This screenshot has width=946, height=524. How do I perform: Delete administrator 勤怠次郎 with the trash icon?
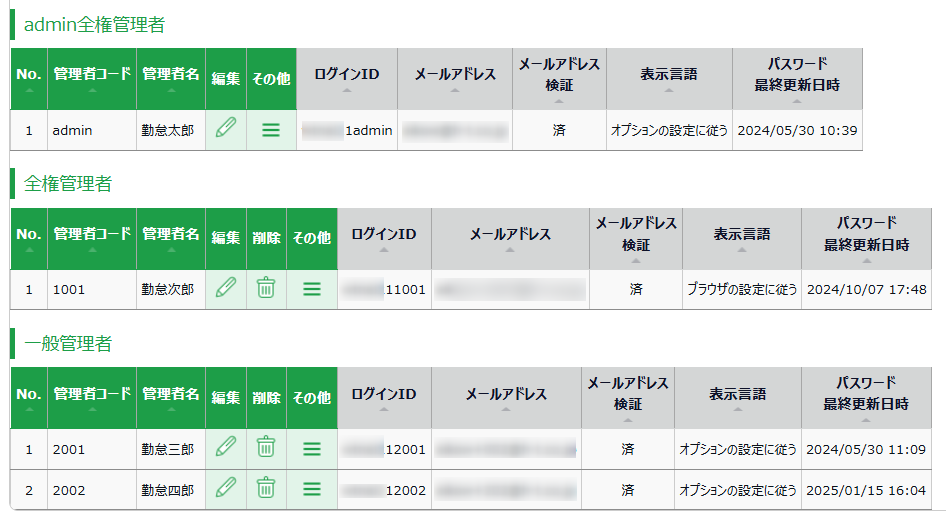pyautogui.click(x=266, y=288)
